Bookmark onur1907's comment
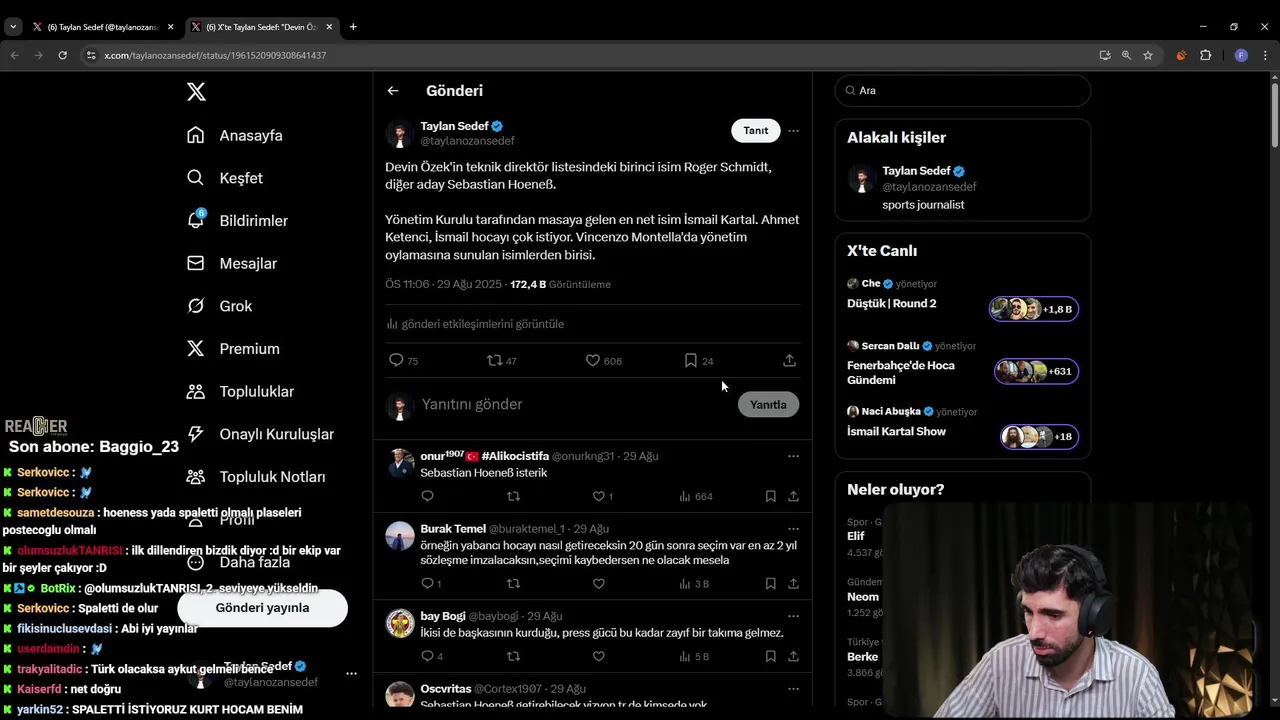Screen dimensions: 1280x720 click(771, 496)
